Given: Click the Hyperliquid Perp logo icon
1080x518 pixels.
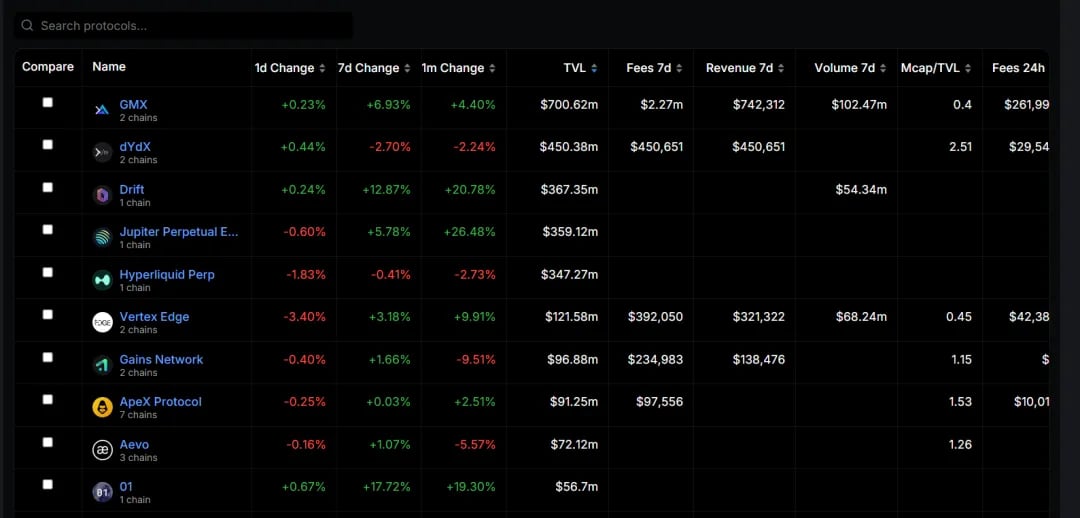Looking at the screenshot, I should (102, 280).
